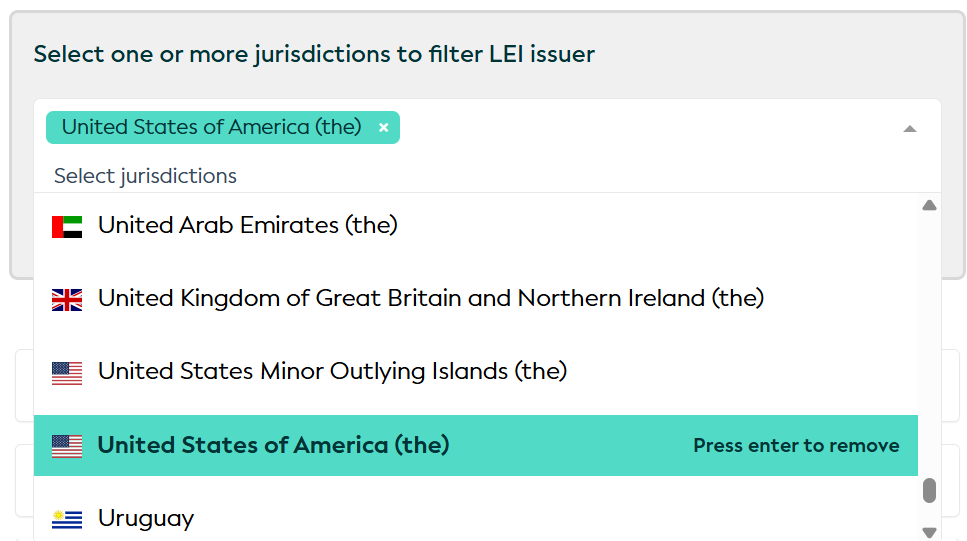Click the Uruguay flag icon
The image size is (967, 541).
[x=67, y=519]
